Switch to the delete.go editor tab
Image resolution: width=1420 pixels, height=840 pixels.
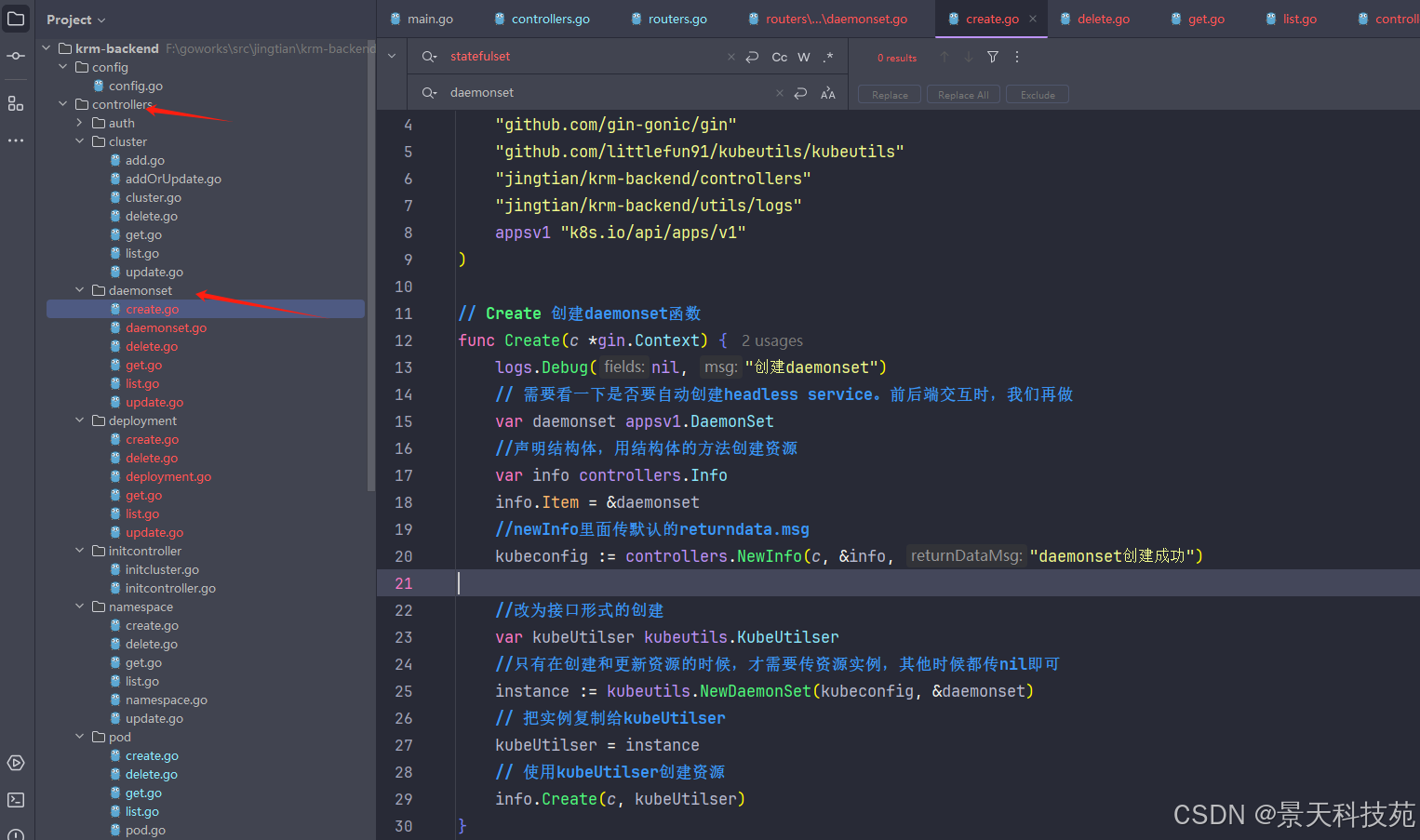point(1095,19)
